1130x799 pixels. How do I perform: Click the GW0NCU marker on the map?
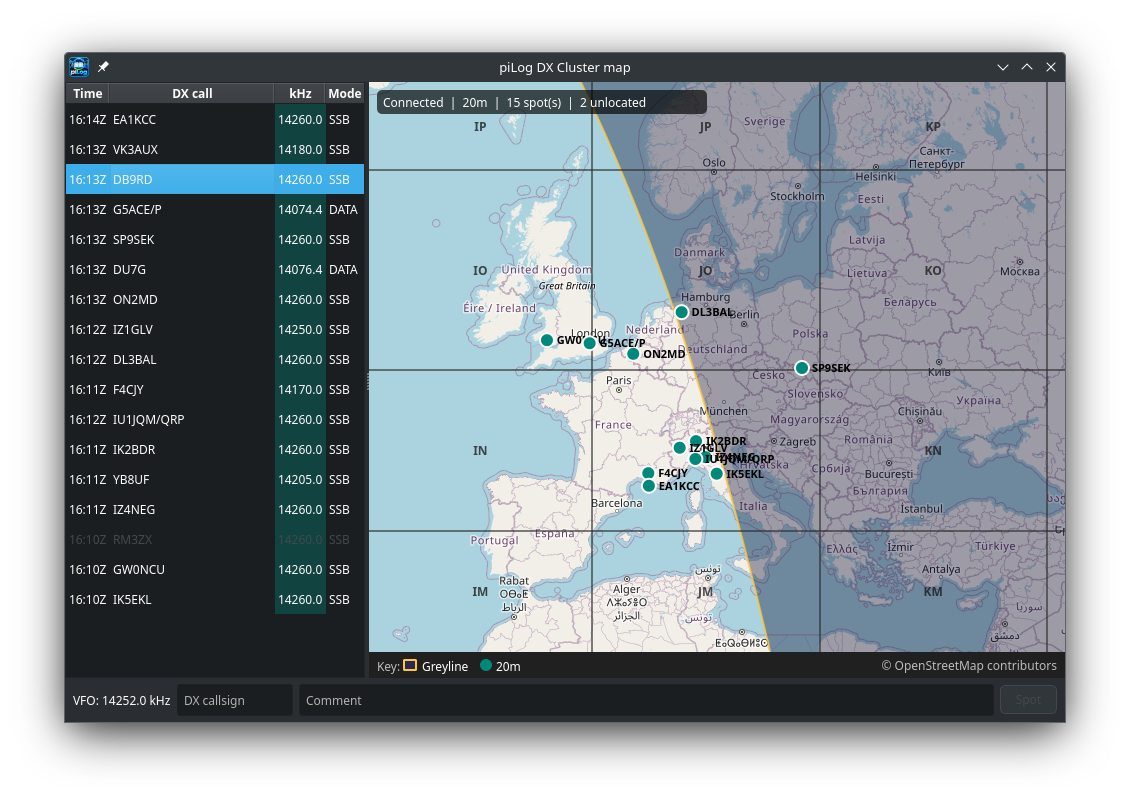click(546, 340)
